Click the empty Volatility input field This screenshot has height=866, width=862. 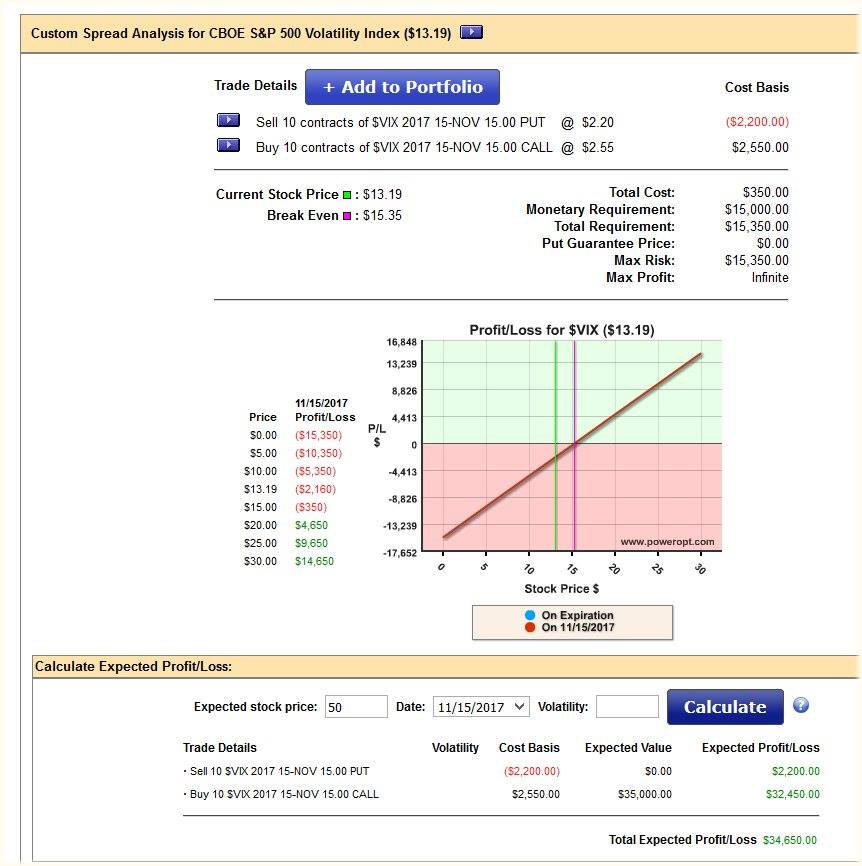[627, 706]
